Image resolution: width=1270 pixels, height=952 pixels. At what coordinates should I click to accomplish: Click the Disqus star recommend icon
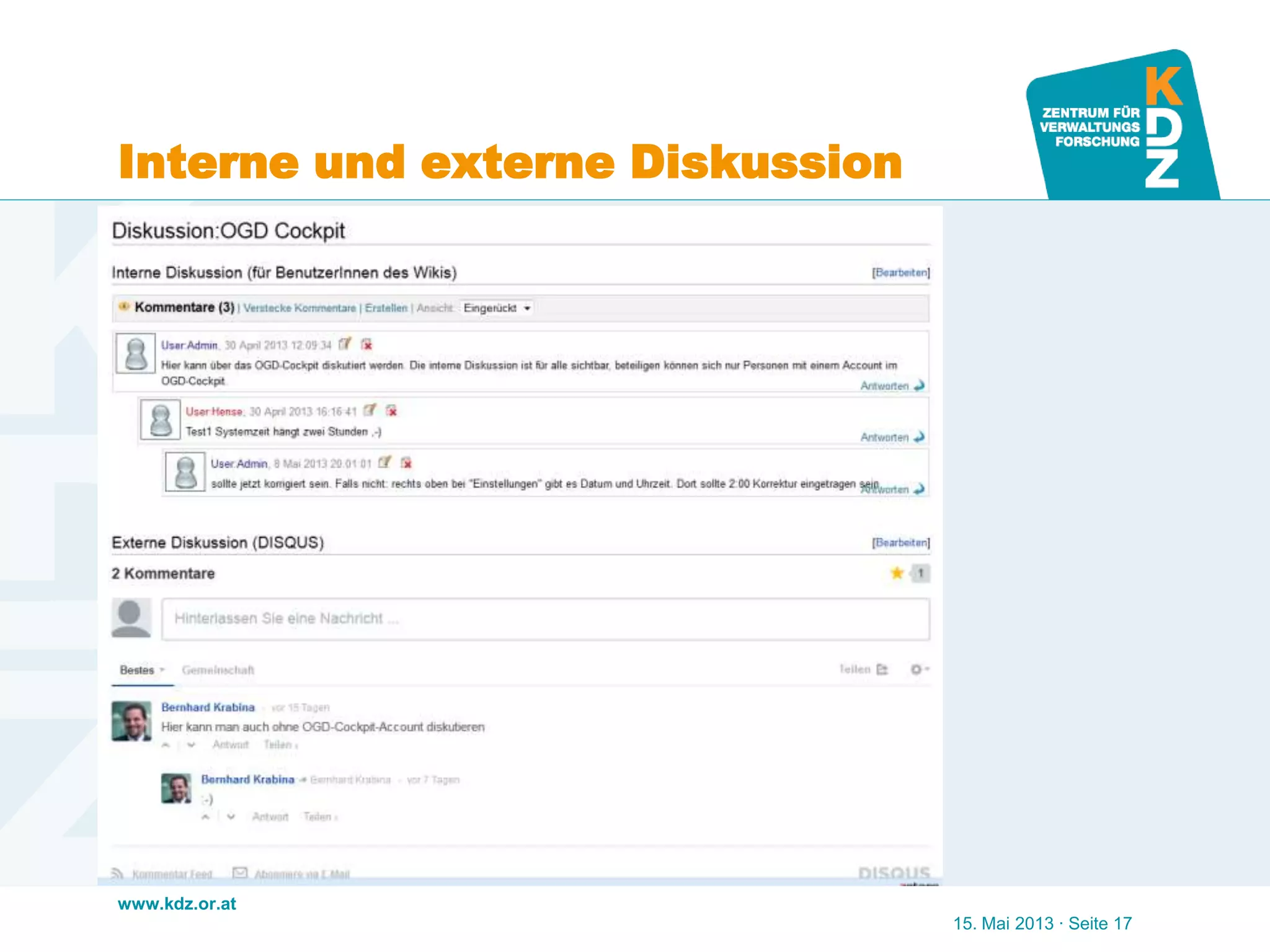coord(897,573)
